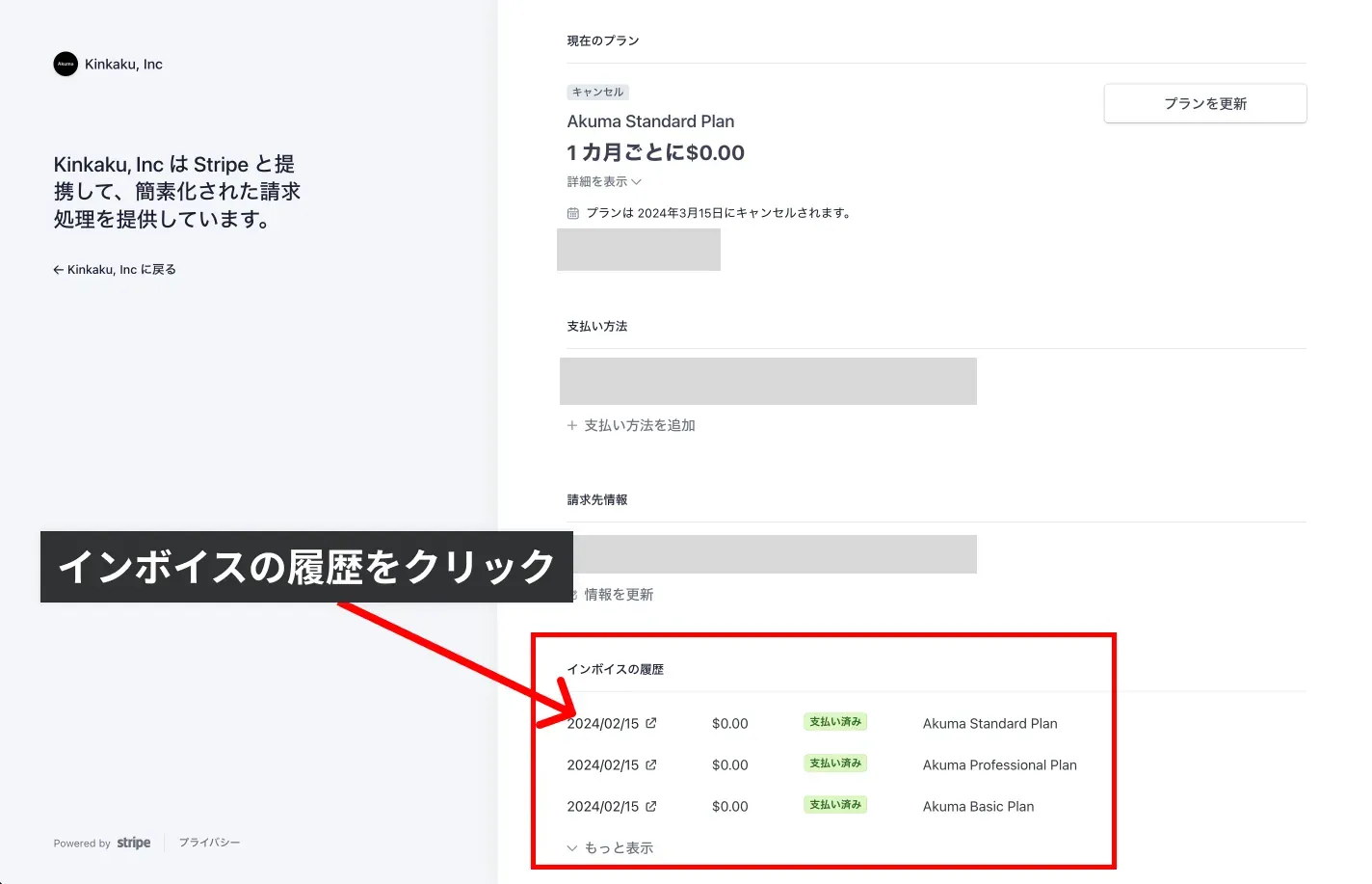
Task: Click 2024/02/15 date on Akuma Standard Plan row
Action: (x=603, y=724)
